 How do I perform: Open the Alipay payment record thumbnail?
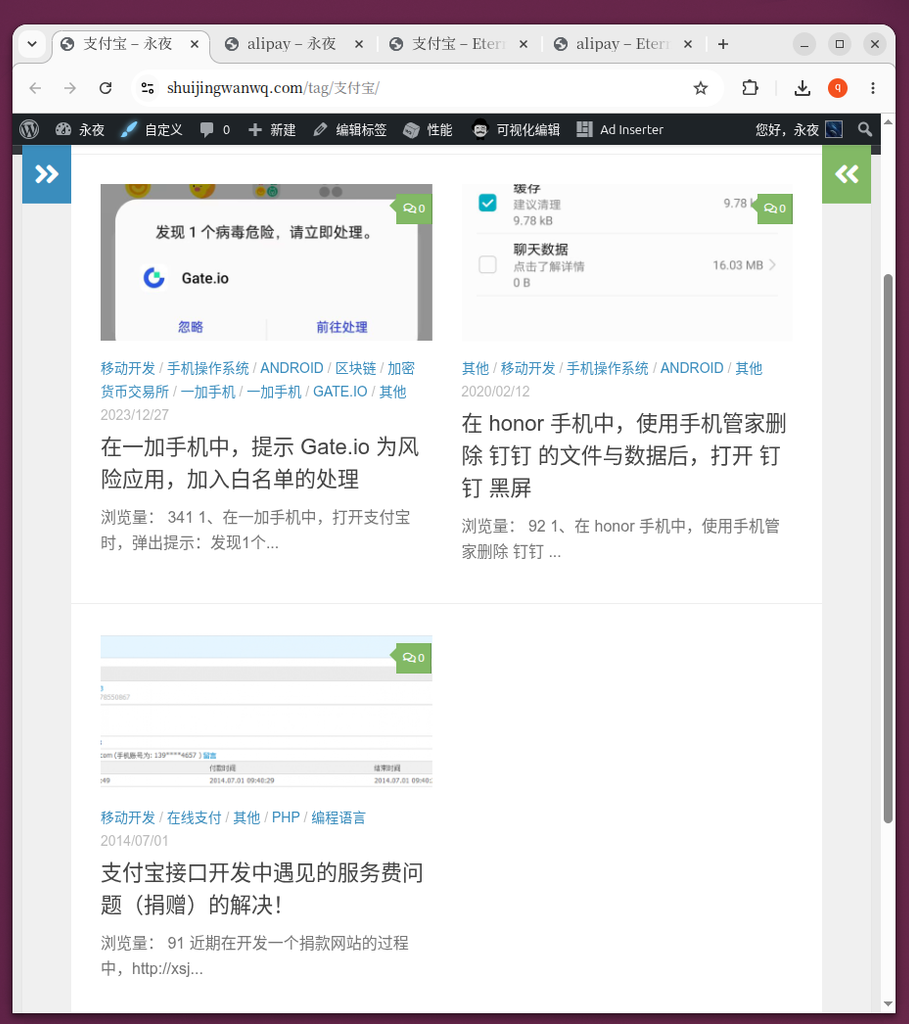266,711
